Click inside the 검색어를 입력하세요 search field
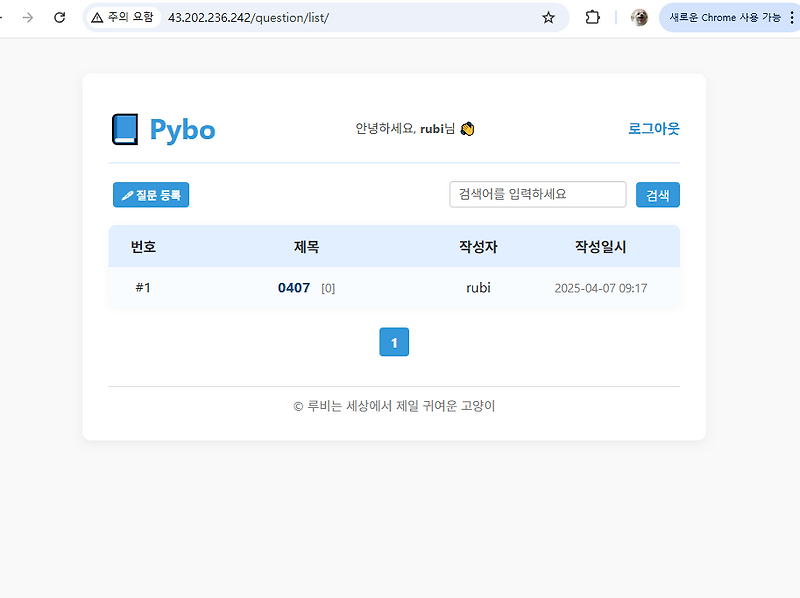This screenshot has width=800, height=598. coord(537,194)
